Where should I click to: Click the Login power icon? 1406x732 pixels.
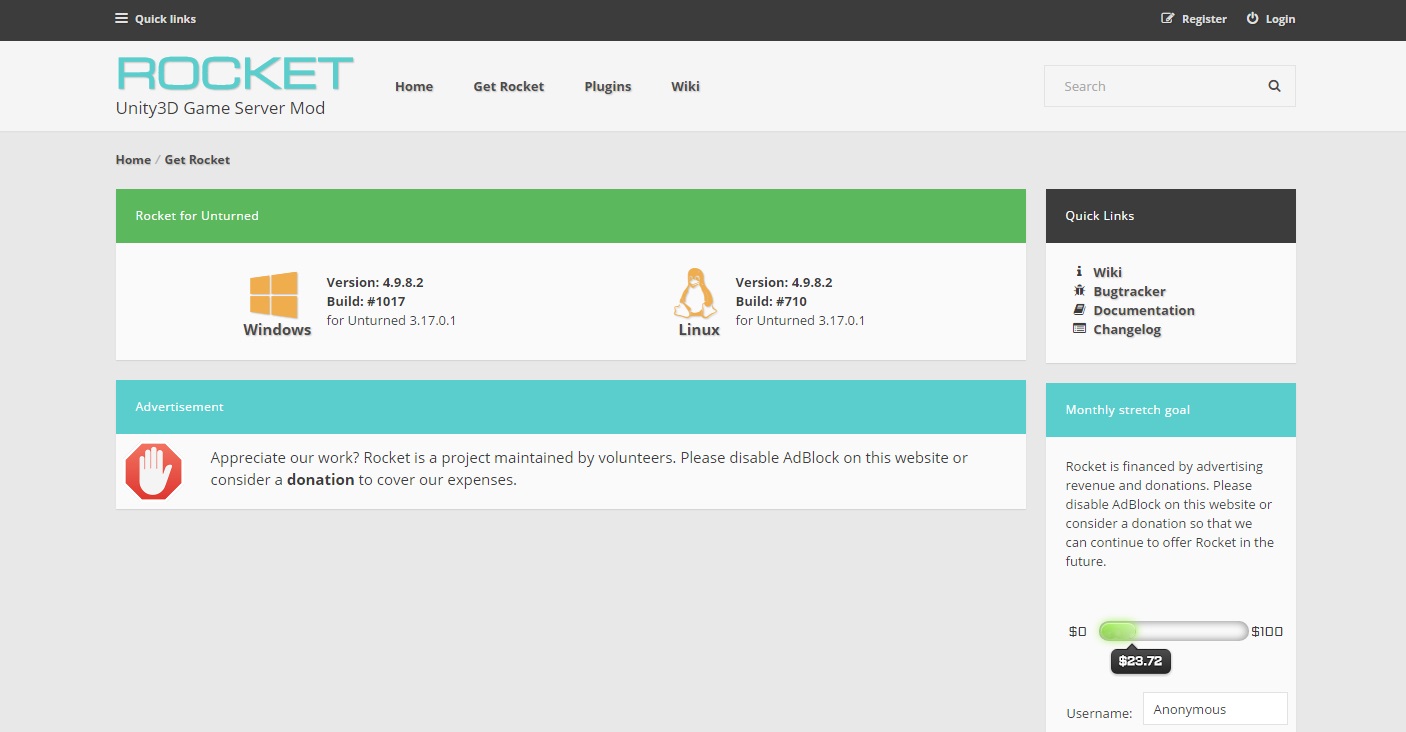tap(1252, 18)
